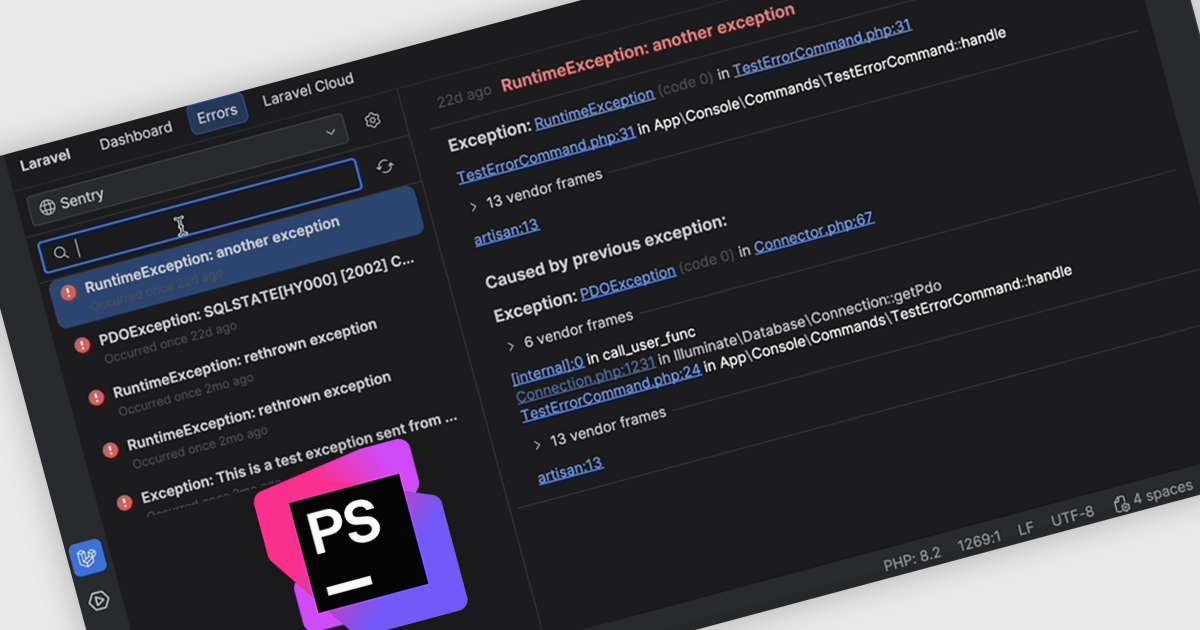Open the 4 spaces indent setting
1200x630 pixels.
pyautogui.click(x=1162, y=493)
